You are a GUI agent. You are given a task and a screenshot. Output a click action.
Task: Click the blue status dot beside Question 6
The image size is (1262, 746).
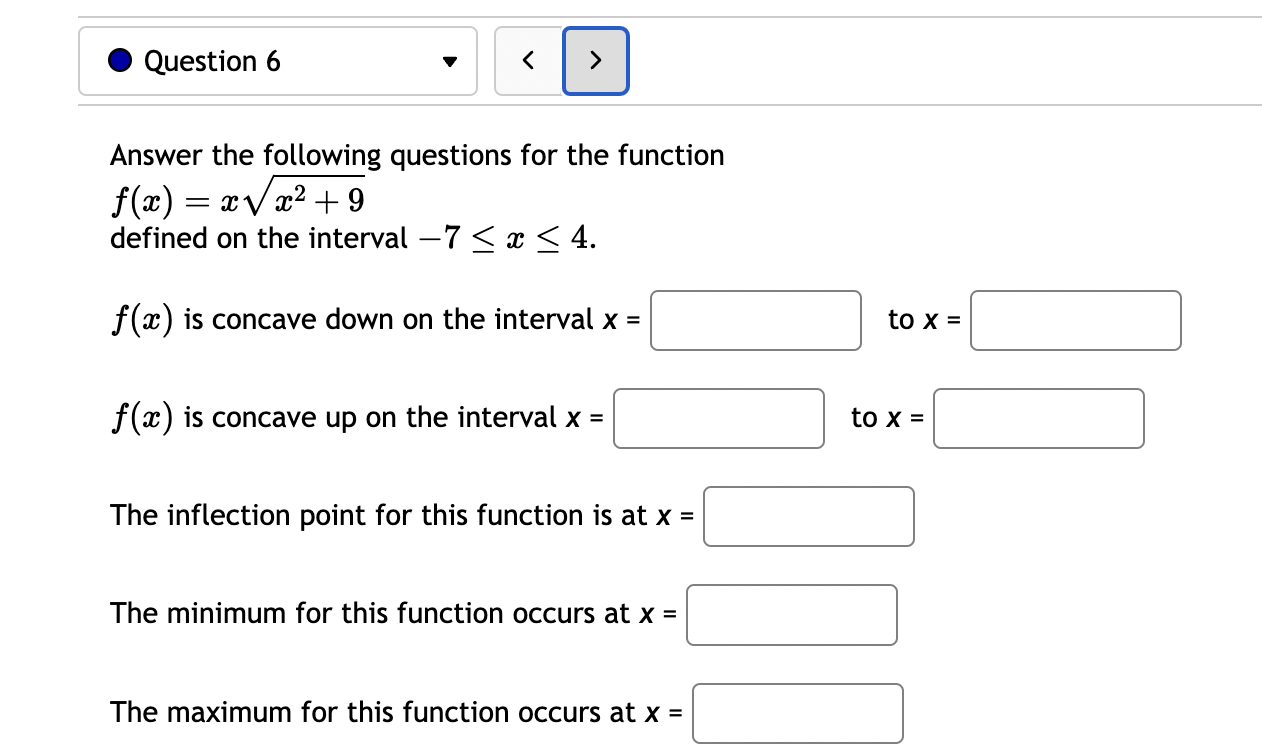(x=119, y=60)
